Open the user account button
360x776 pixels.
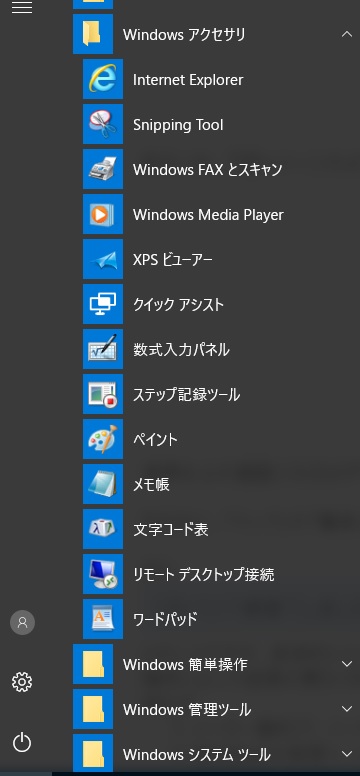(x=22, y=623)
